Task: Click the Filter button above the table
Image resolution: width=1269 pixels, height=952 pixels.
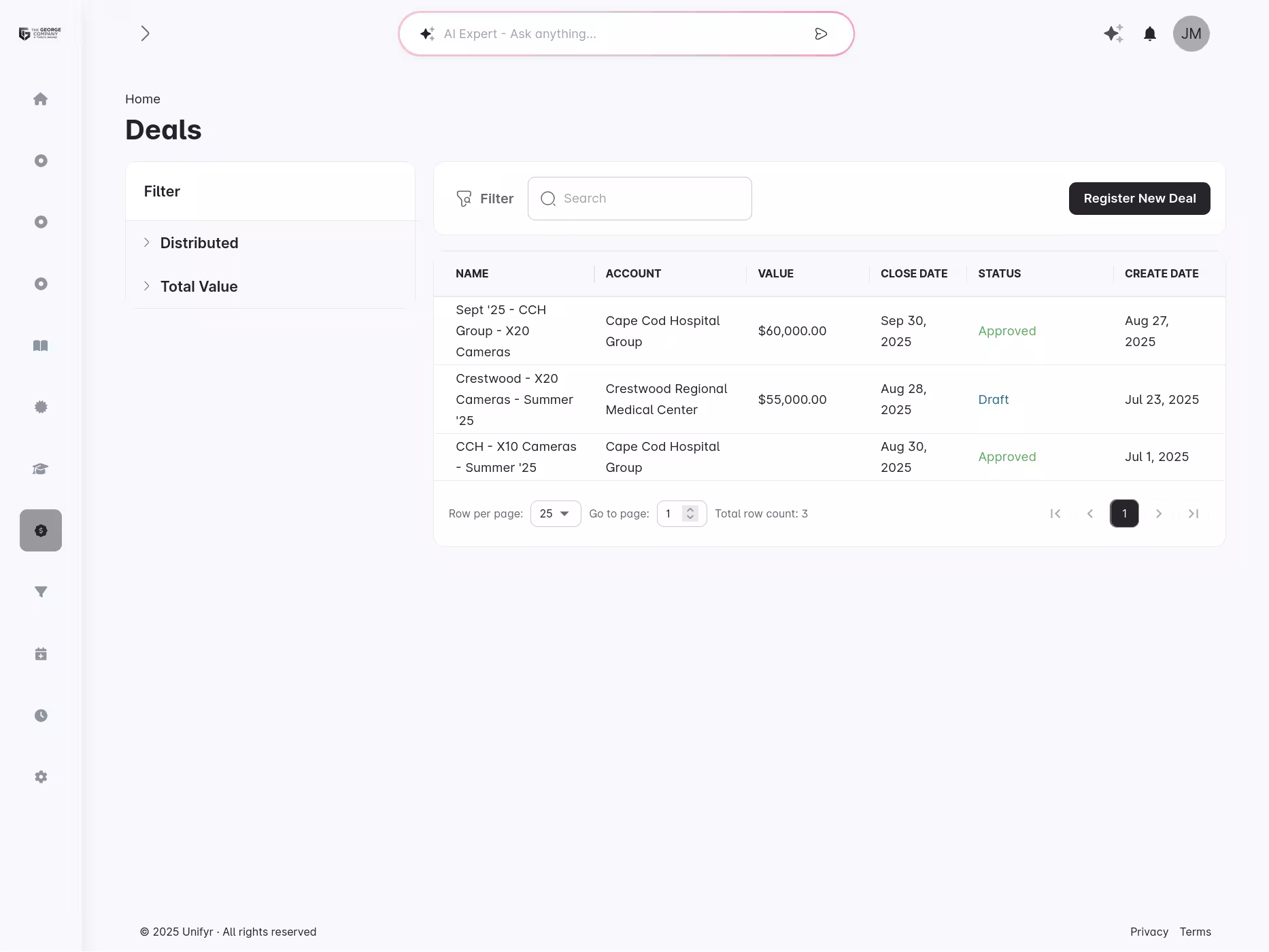Action: click(485, 198)
